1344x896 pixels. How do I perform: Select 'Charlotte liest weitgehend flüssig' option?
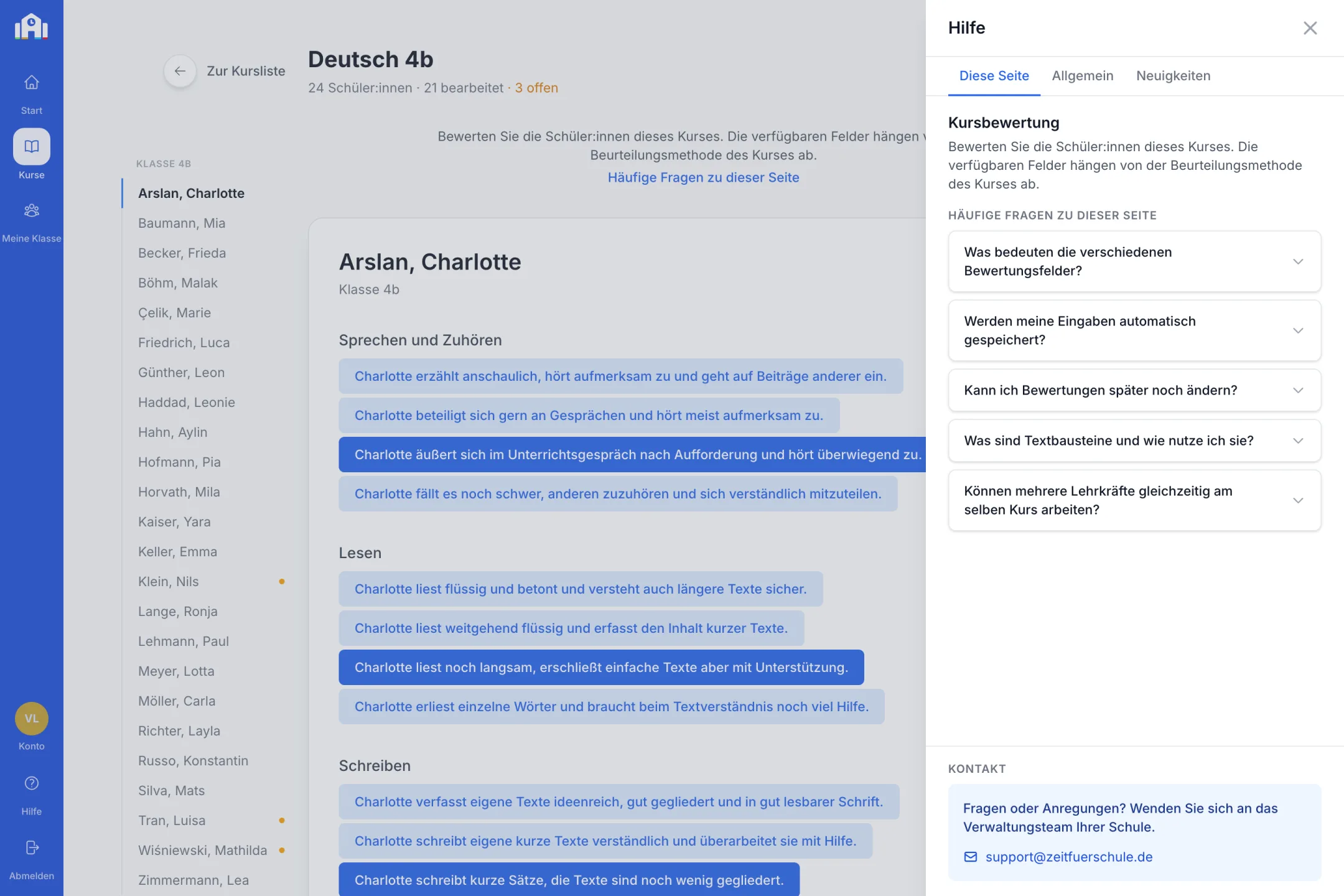tap(571, 628)
